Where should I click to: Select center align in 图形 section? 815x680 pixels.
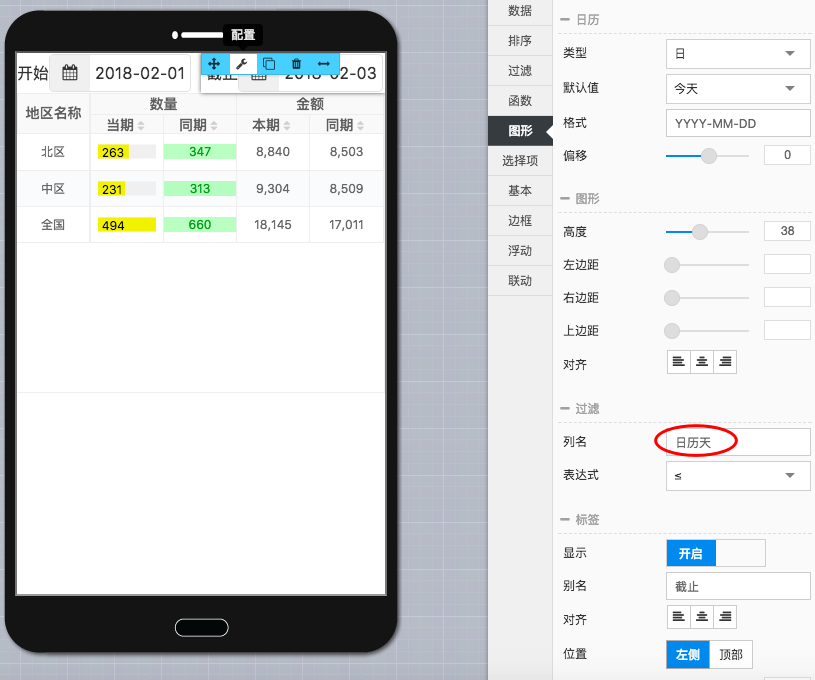[702, 362]
